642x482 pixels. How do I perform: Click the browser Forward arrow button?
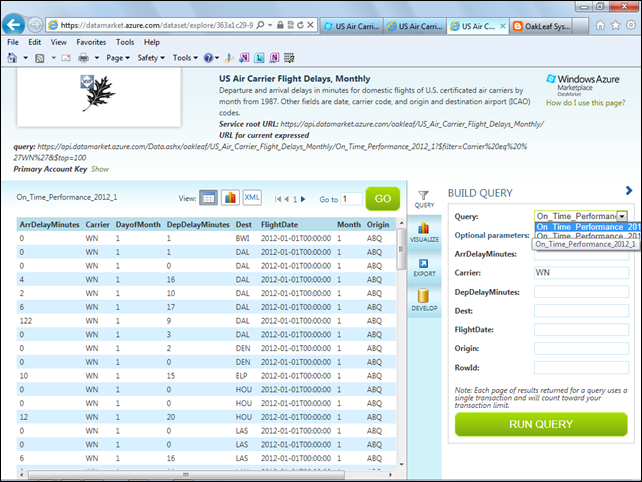35,25
